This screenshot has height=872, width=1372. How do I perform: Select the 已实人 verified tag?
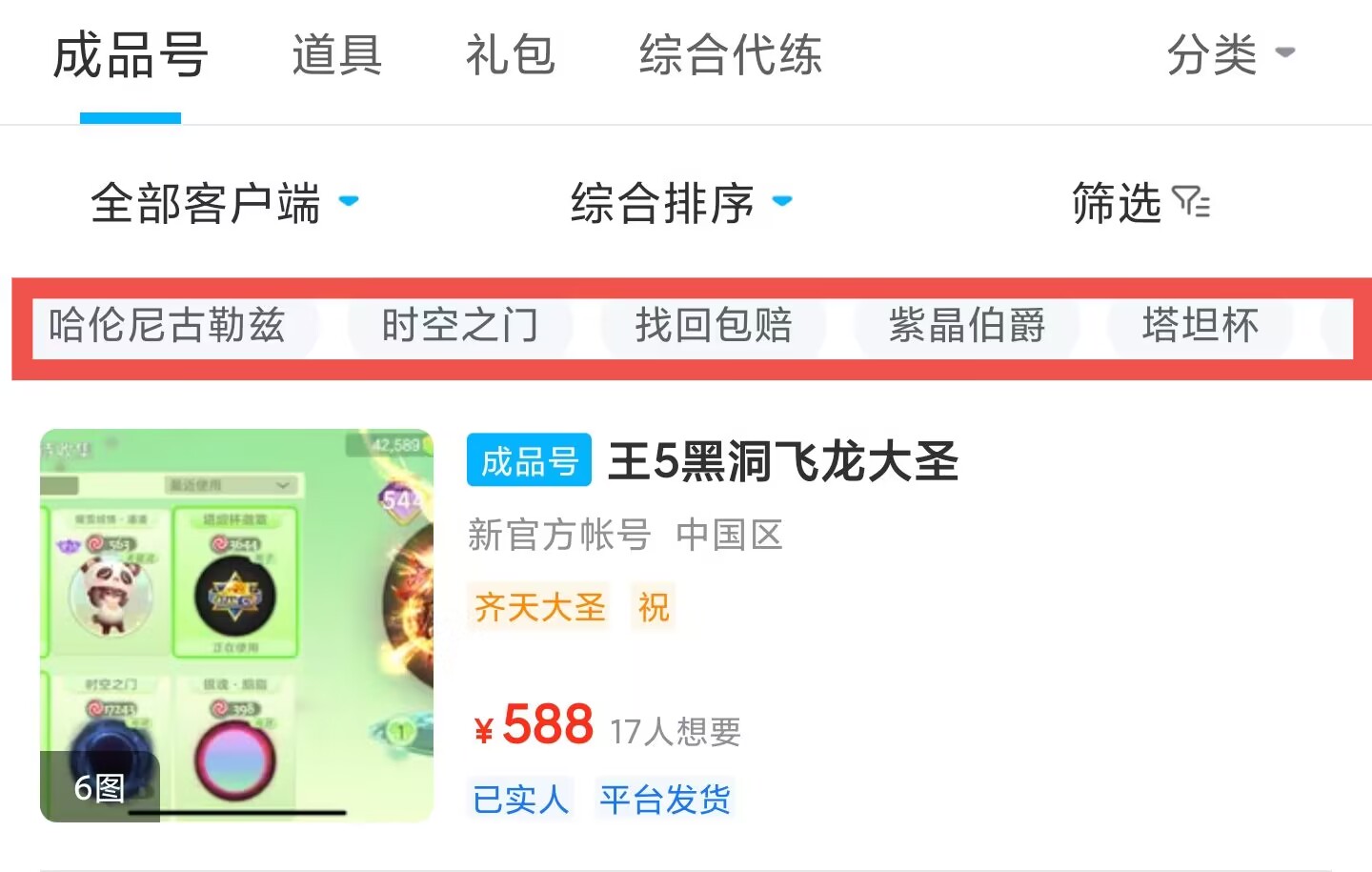[520, 799]
